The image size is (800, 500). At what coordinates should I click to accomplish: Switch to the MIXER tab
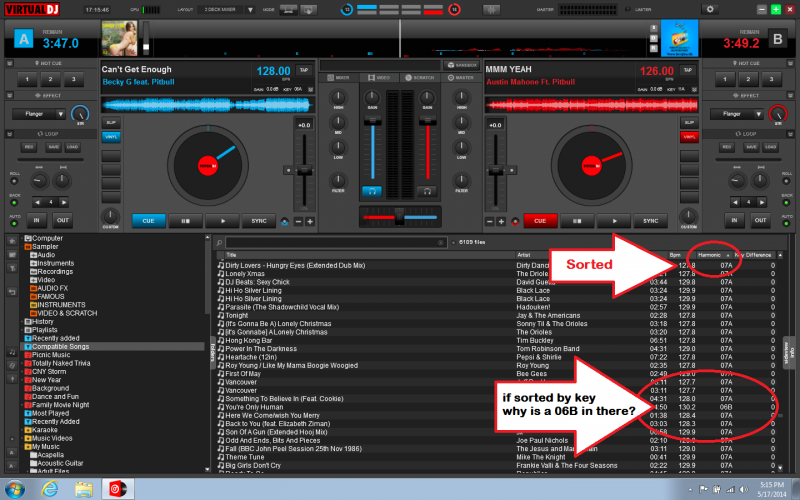tap(338, 78)
